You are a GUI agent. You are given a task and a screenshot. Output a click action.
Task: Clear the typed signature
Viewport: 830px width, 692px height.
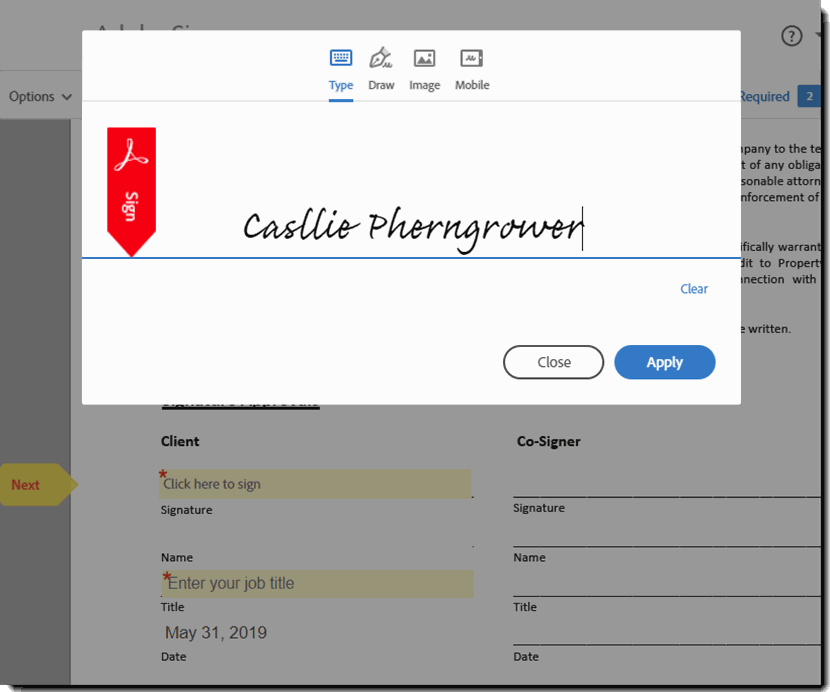tap(693, 289)
